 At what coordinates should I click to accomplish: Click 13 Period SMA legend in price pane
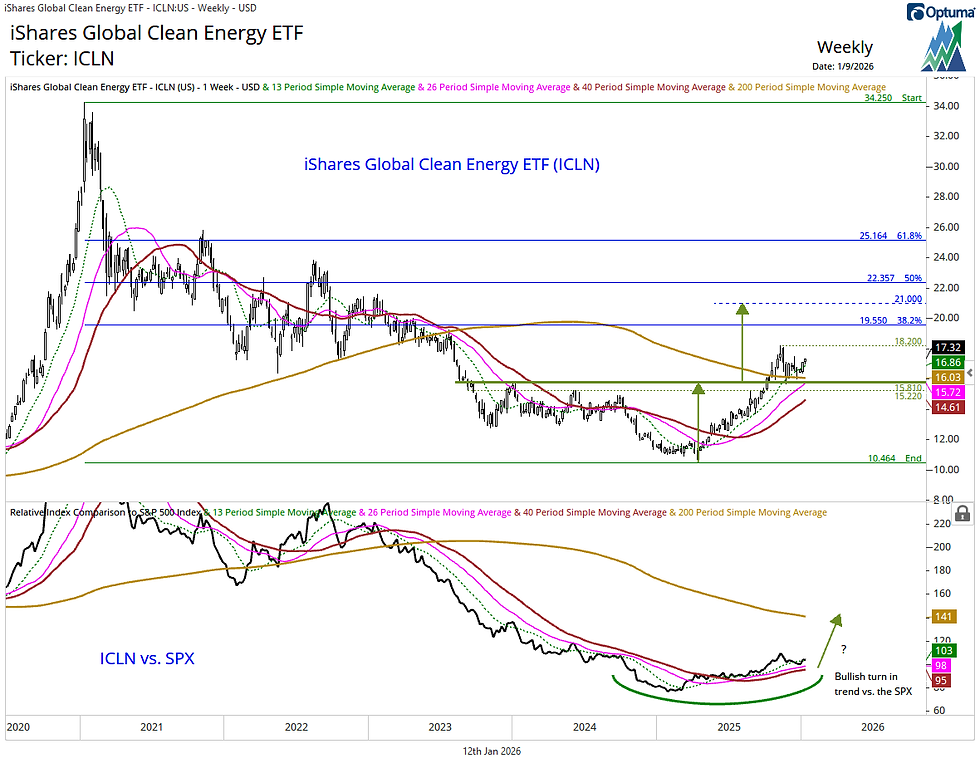click(x=339, y=88)
